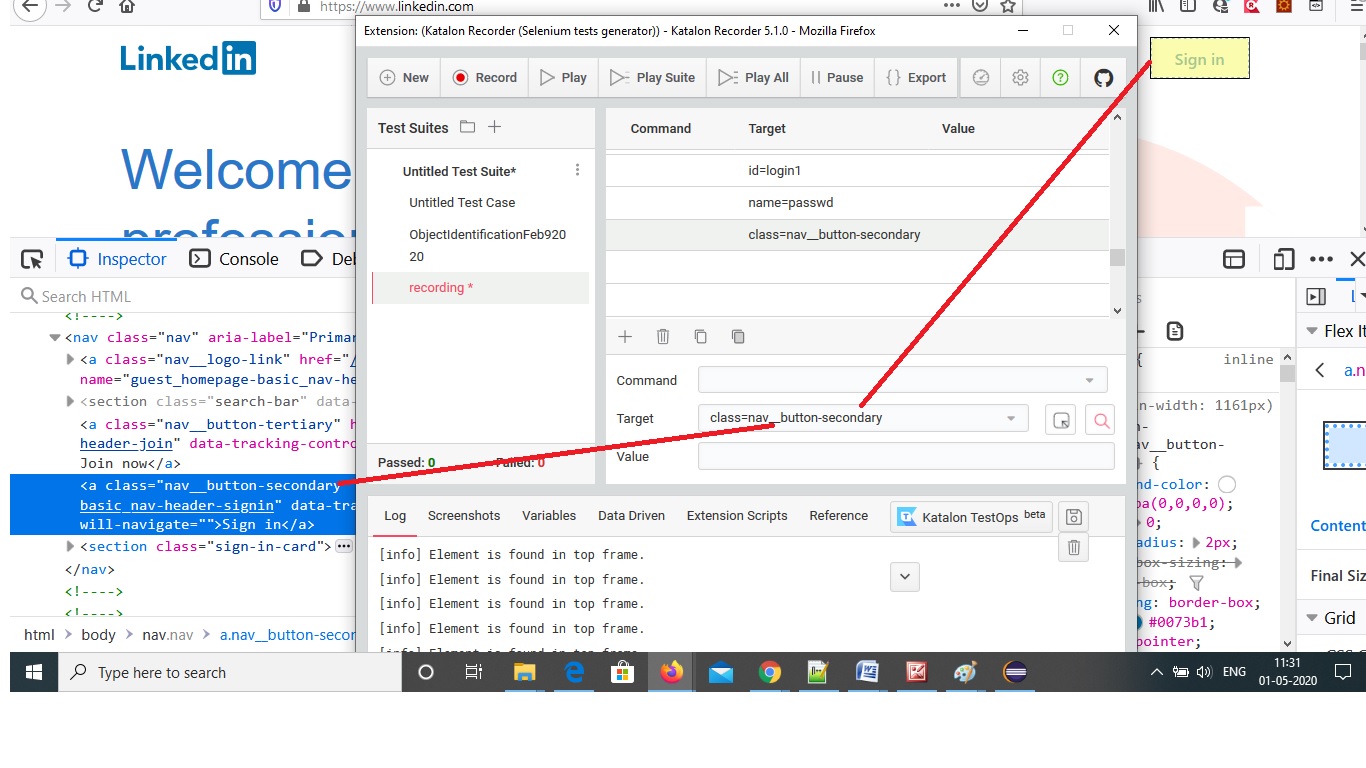This screenshot has width=1366, height=768.
Task: Delete the selected command with trash icon
Action: point(663,337)
